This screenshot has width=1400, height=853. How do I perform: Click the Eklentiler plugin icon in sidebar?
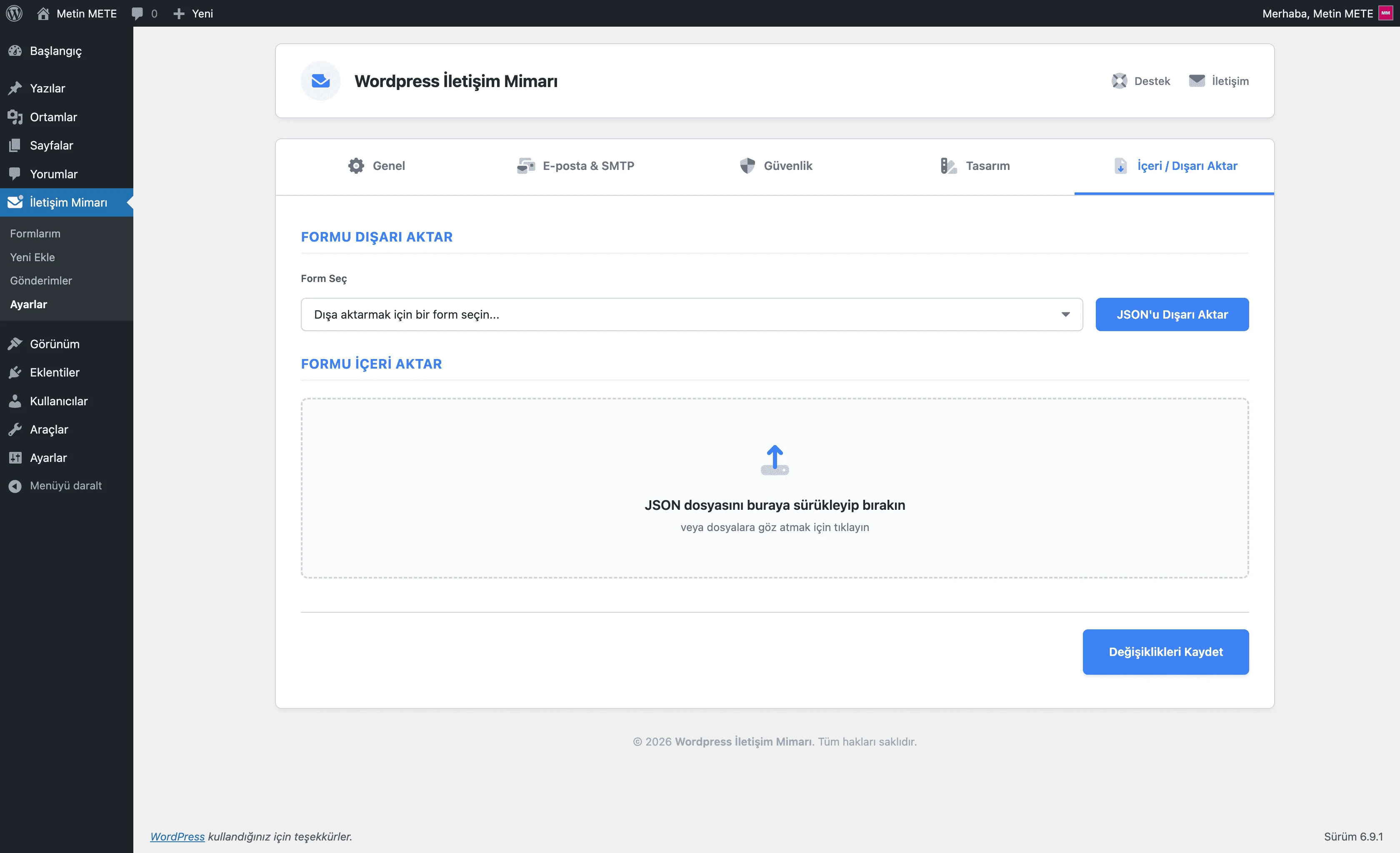click(15, 372)
